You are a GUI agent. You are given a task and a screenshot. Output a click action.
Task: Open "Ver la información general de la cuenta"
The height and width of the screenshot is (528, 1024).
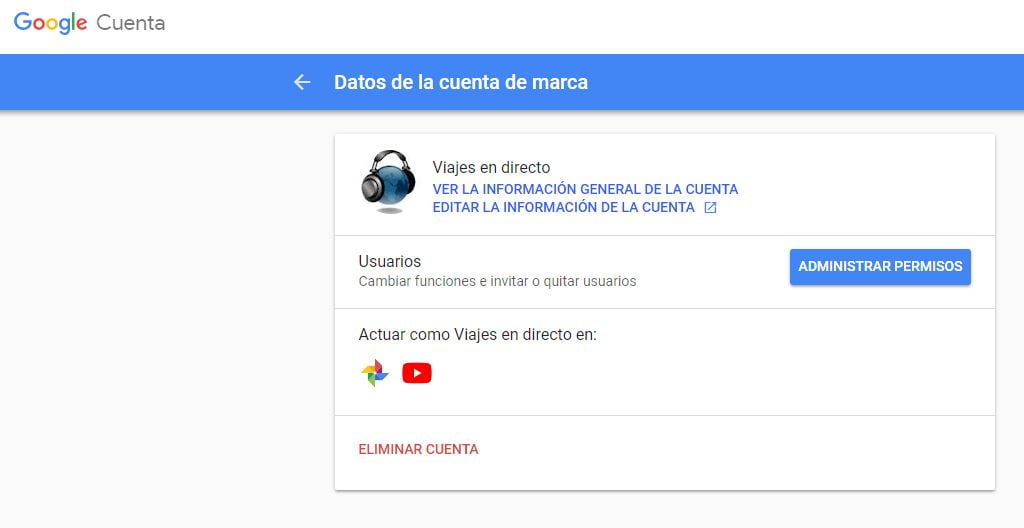pyautogui.click(x=585, y=189)
